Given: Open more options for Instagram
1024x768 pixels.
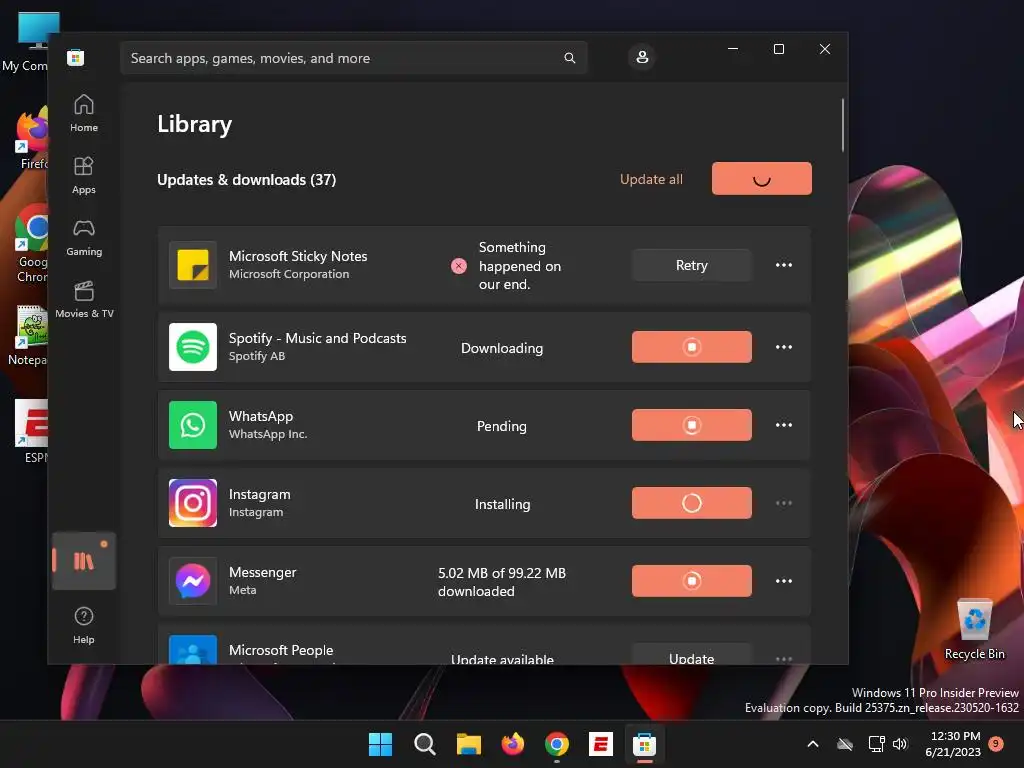Looking at the screenshot, I should [x=784, y=503].
